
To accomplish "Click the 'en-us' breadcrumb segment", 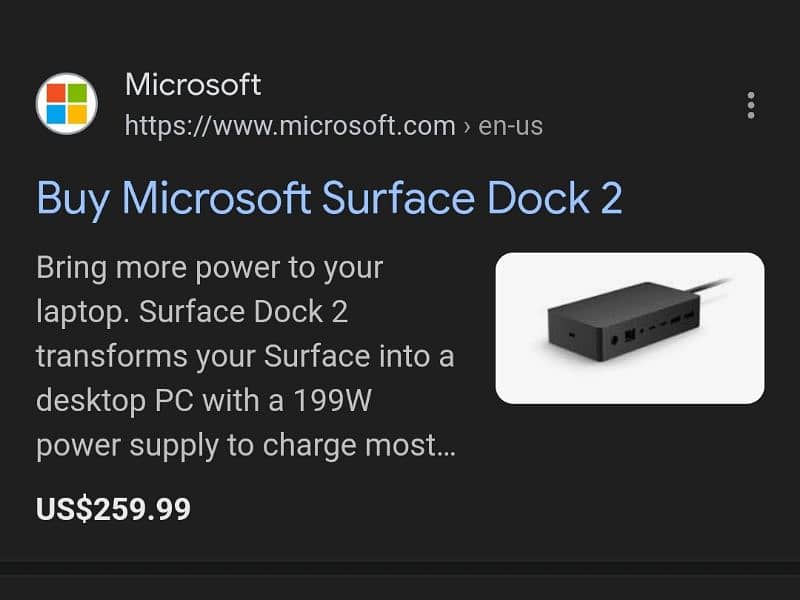I will click(x=511, y=127).
